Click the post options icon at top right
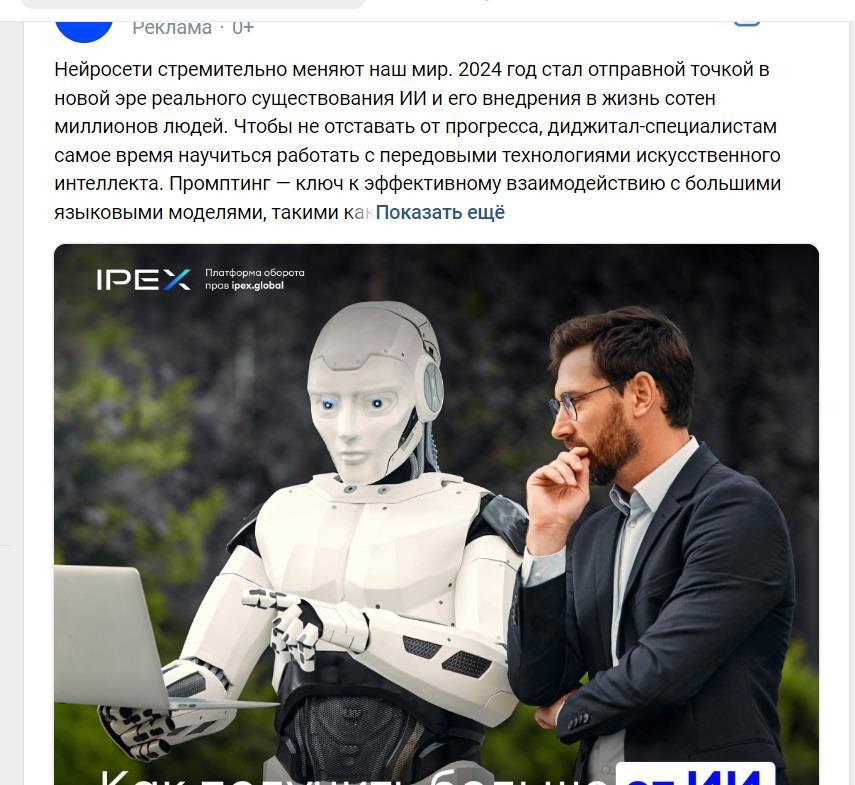 (746, 21)
